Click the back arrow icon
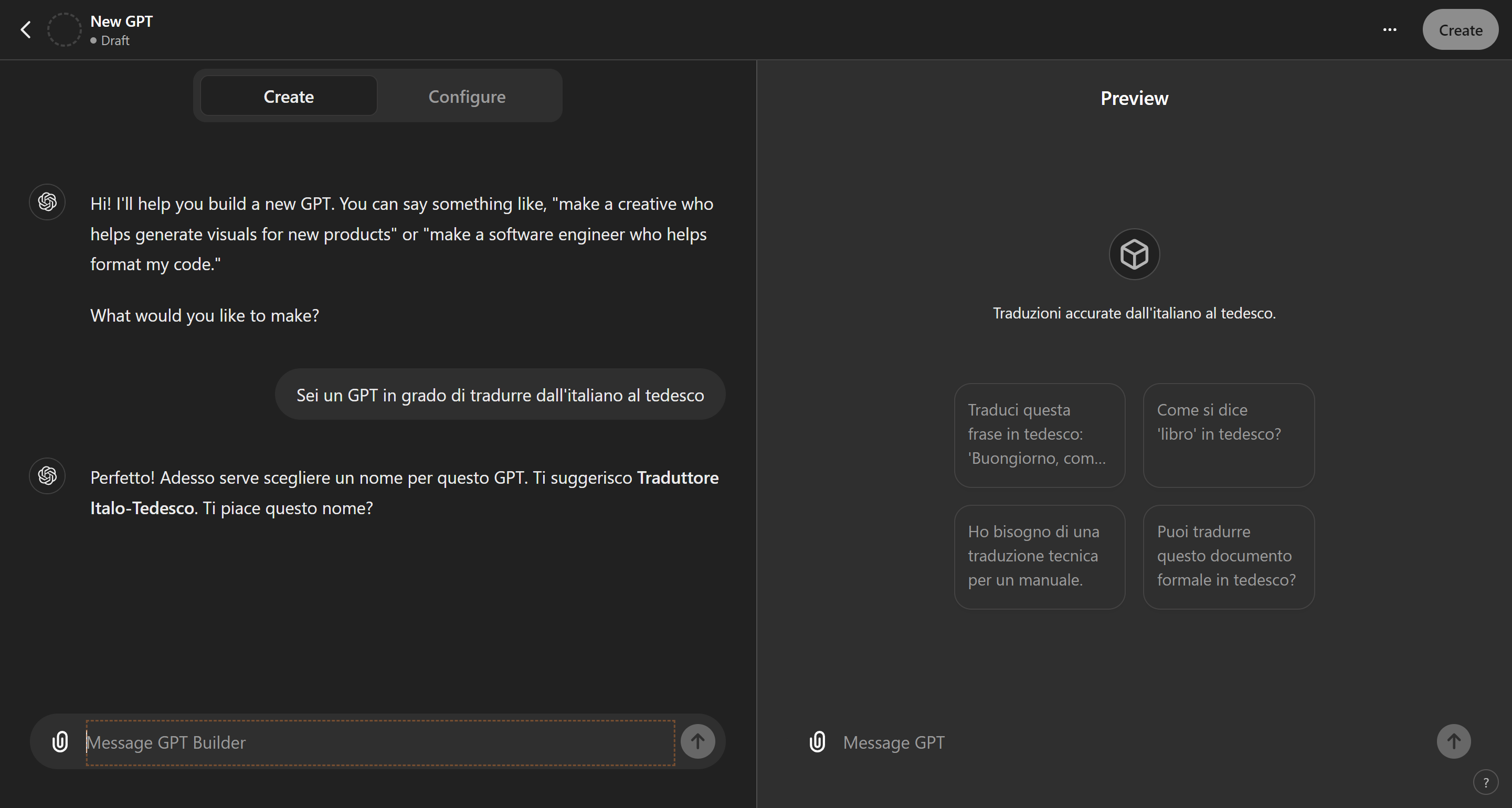 25,30
